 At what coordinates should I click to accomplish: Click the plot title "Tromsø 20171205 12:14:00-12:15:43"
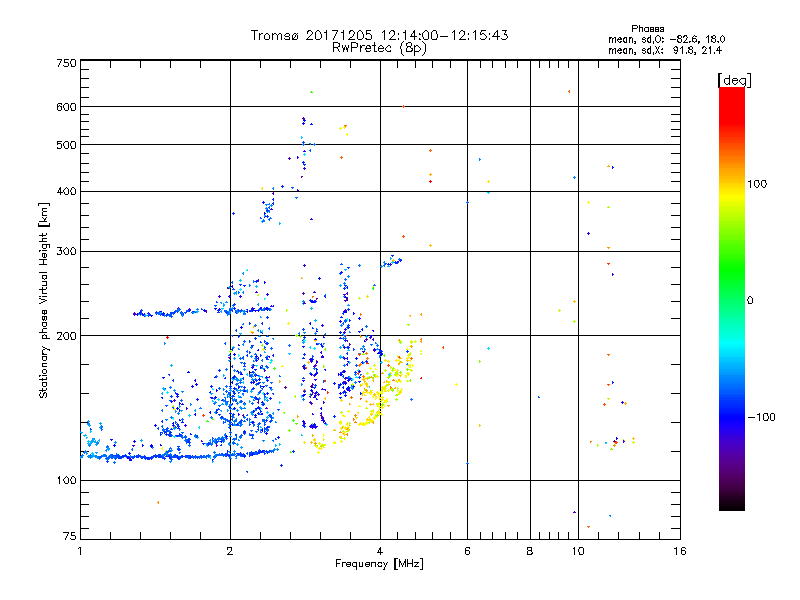(x=379, y=35)
